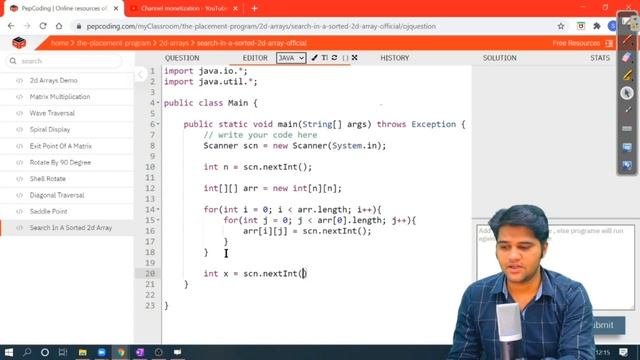Collapse the sidebar with the chevron arrow
Viewport: 640px width, 360px height.
[140, 74]
